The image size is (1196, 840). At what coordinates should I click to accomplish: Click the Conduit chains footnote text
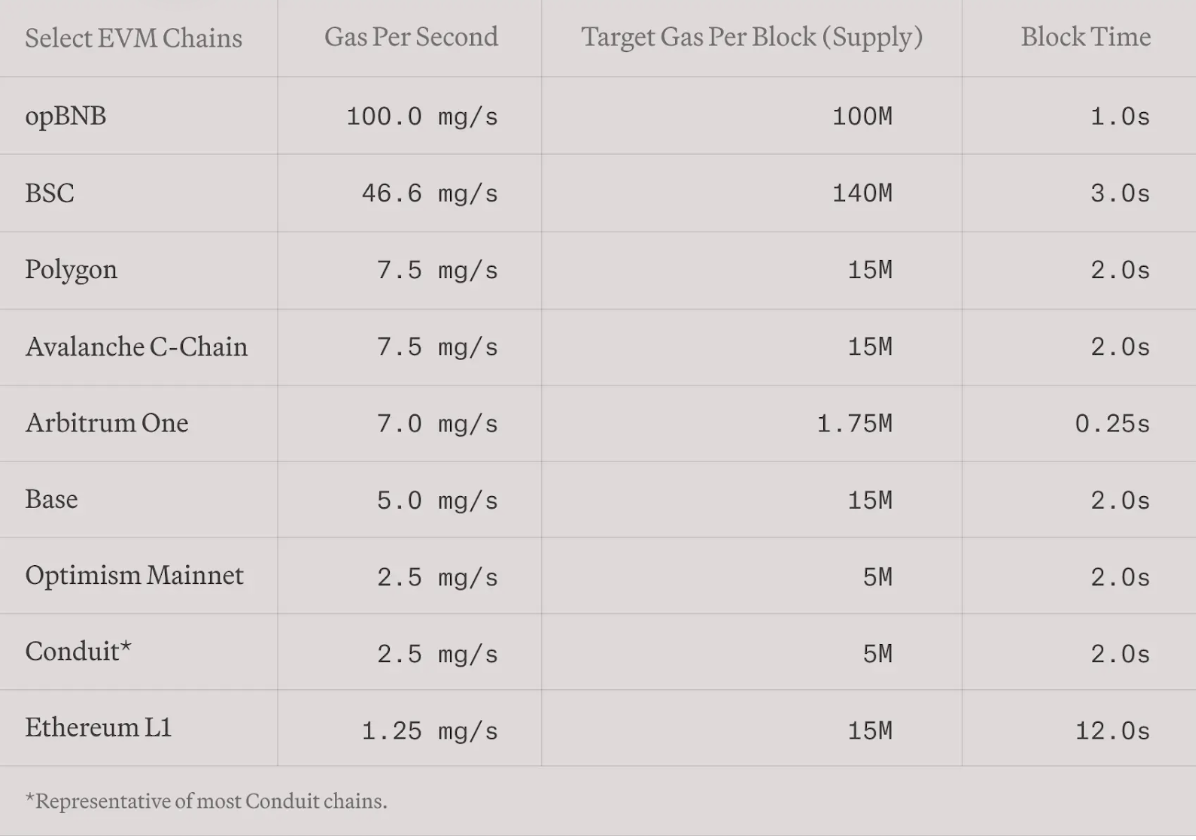206,802
